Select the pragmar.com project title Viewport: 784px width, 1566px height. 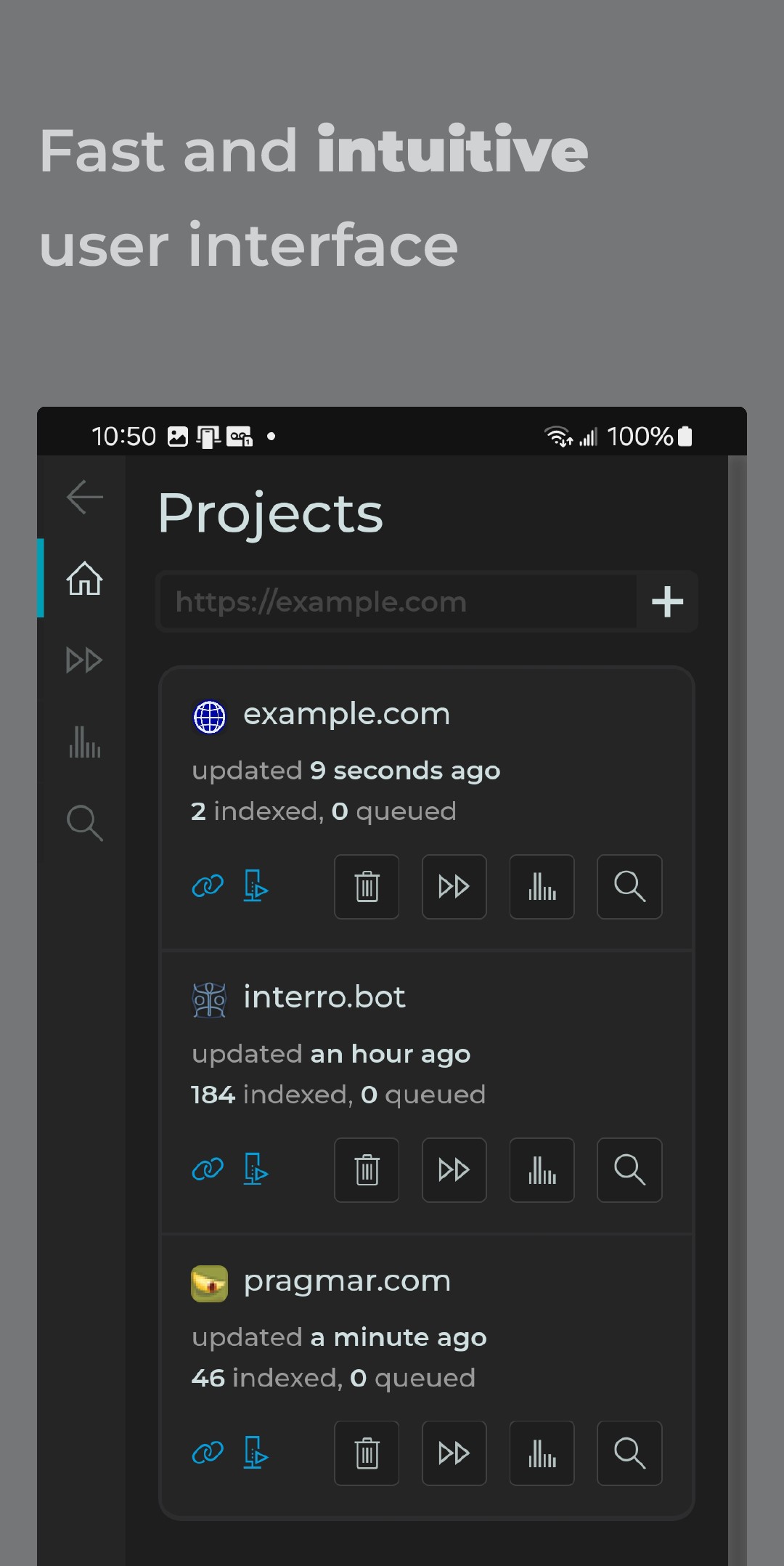347,1281
